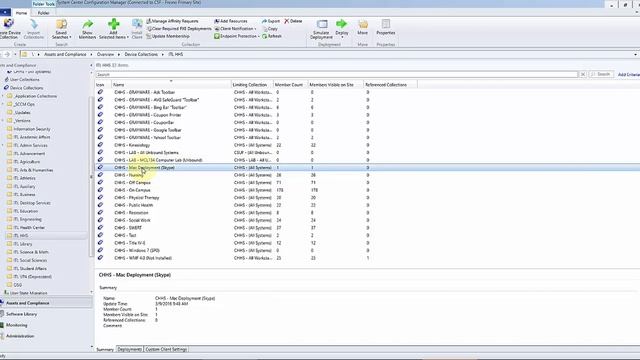Select the CHHS - Title IV-E collection

pos(130,243)
